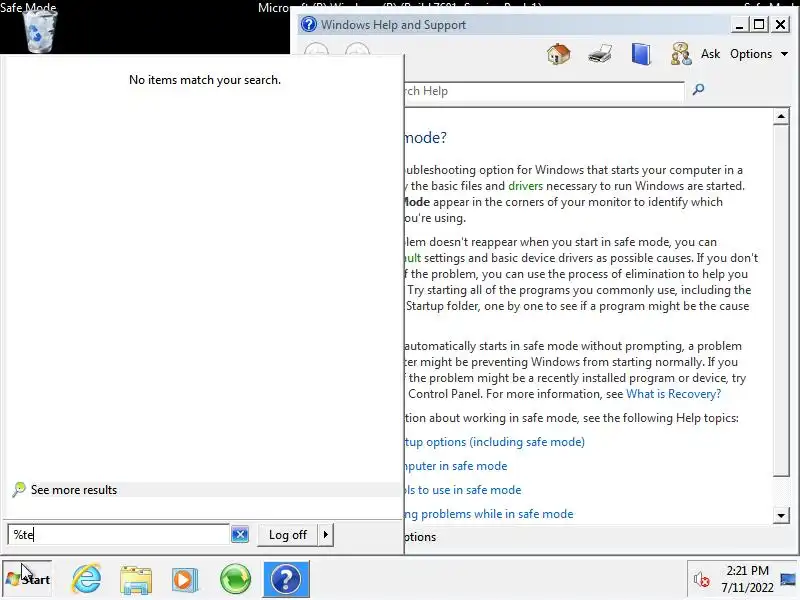
Task: Click 'No items match your search.' text
Action: [205, 80]
